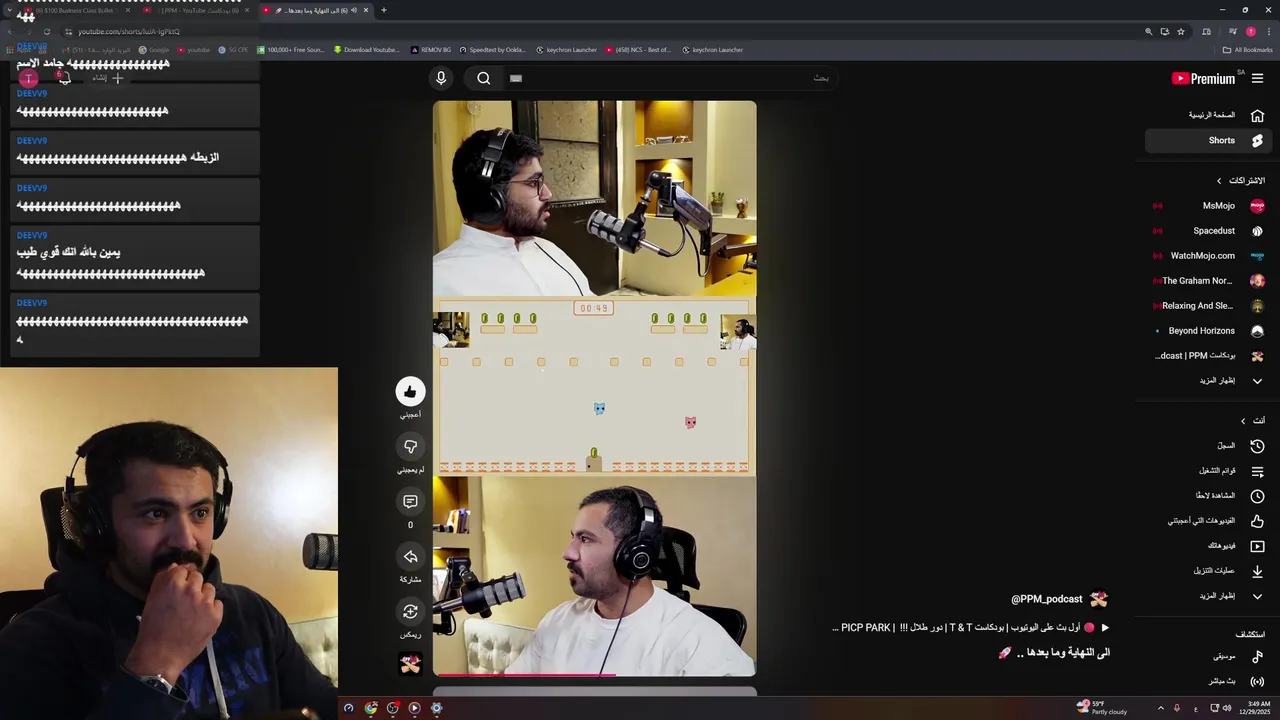Start voice search with the microphone icon

[441, 78]
